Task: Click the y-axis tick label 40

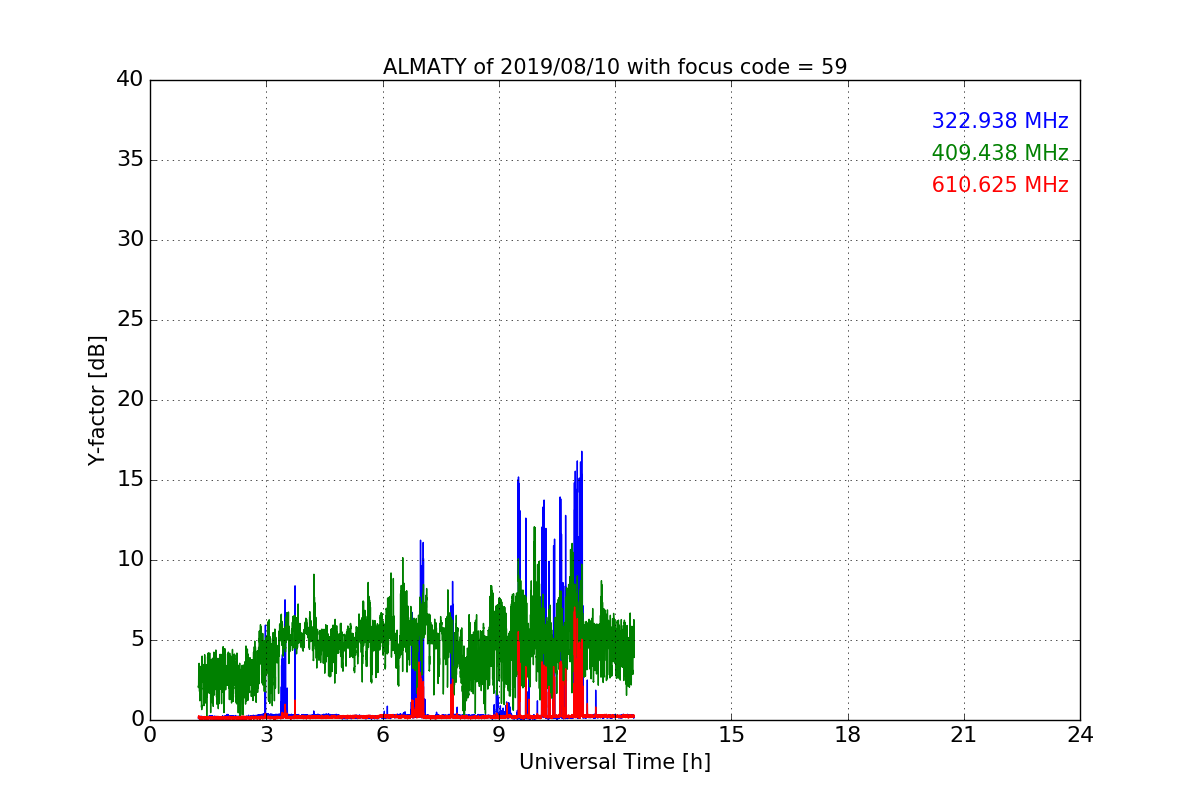Action: [129, 80]
